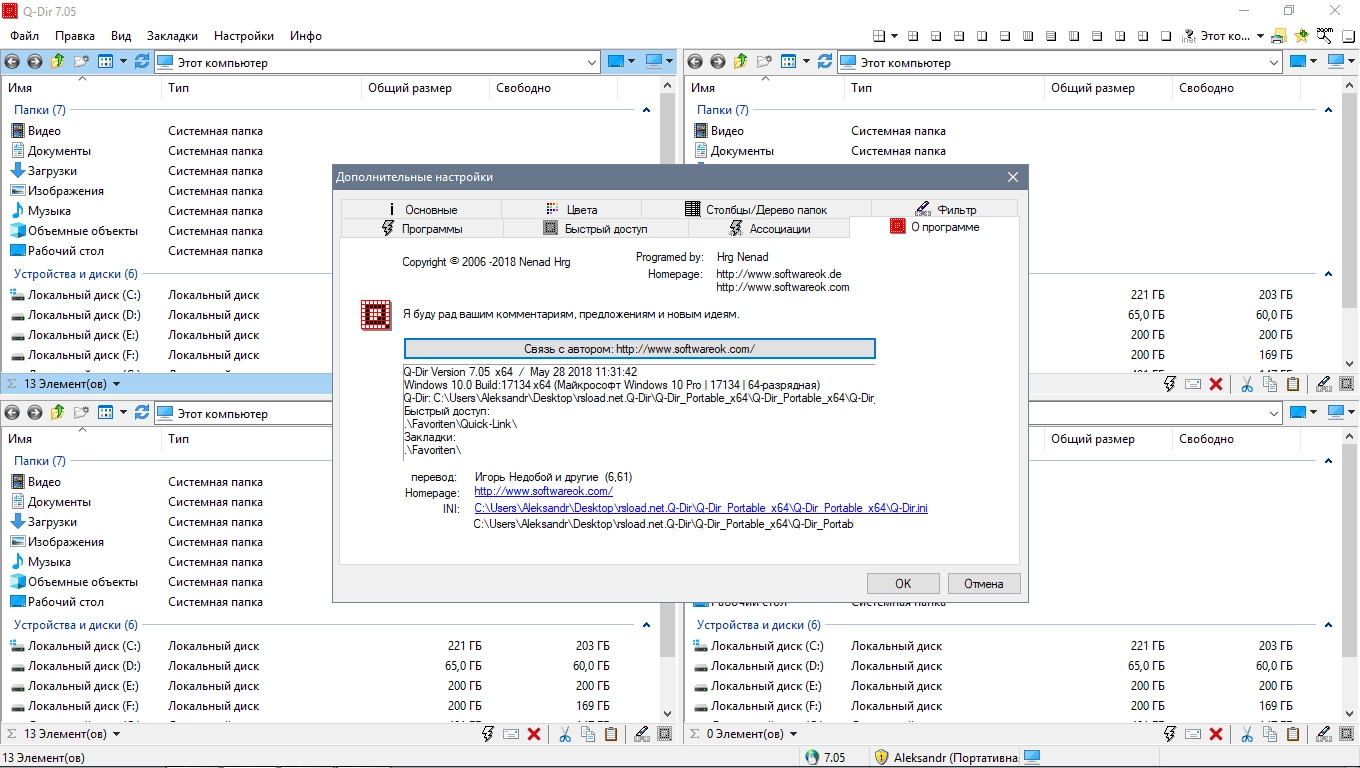Go up one folder in top-left pane

pos(57,62)
